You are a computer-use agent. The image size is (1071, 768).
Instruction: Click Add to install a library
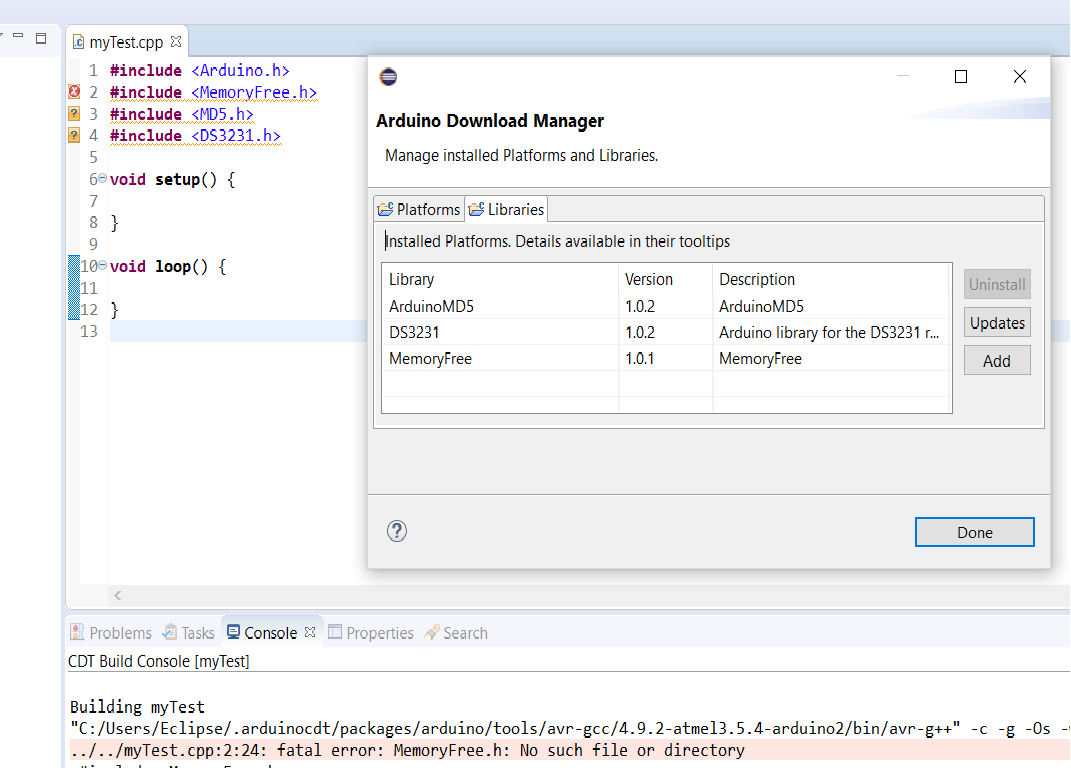click(x=996, y=361)
